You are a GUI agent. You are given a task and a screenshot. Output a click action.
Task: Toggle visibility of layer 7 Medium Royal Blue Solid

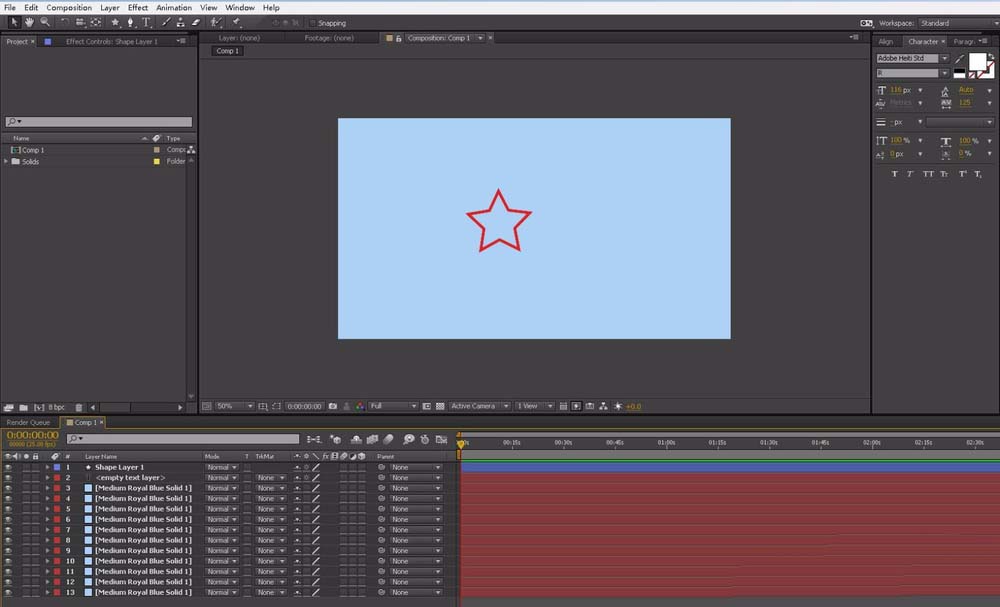coord(8,530)
